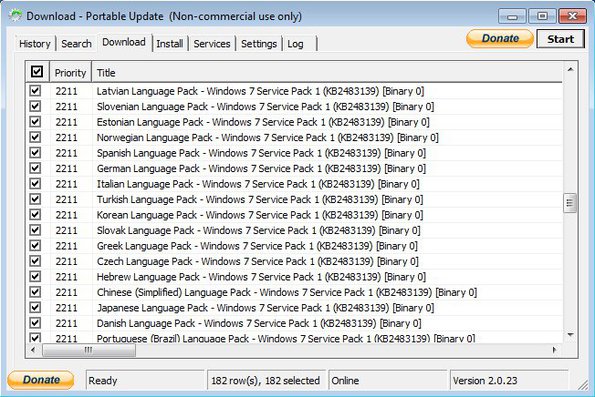Click the vertical scrollbar down arrow
The image size is (595, 397).
click(570, 335)
